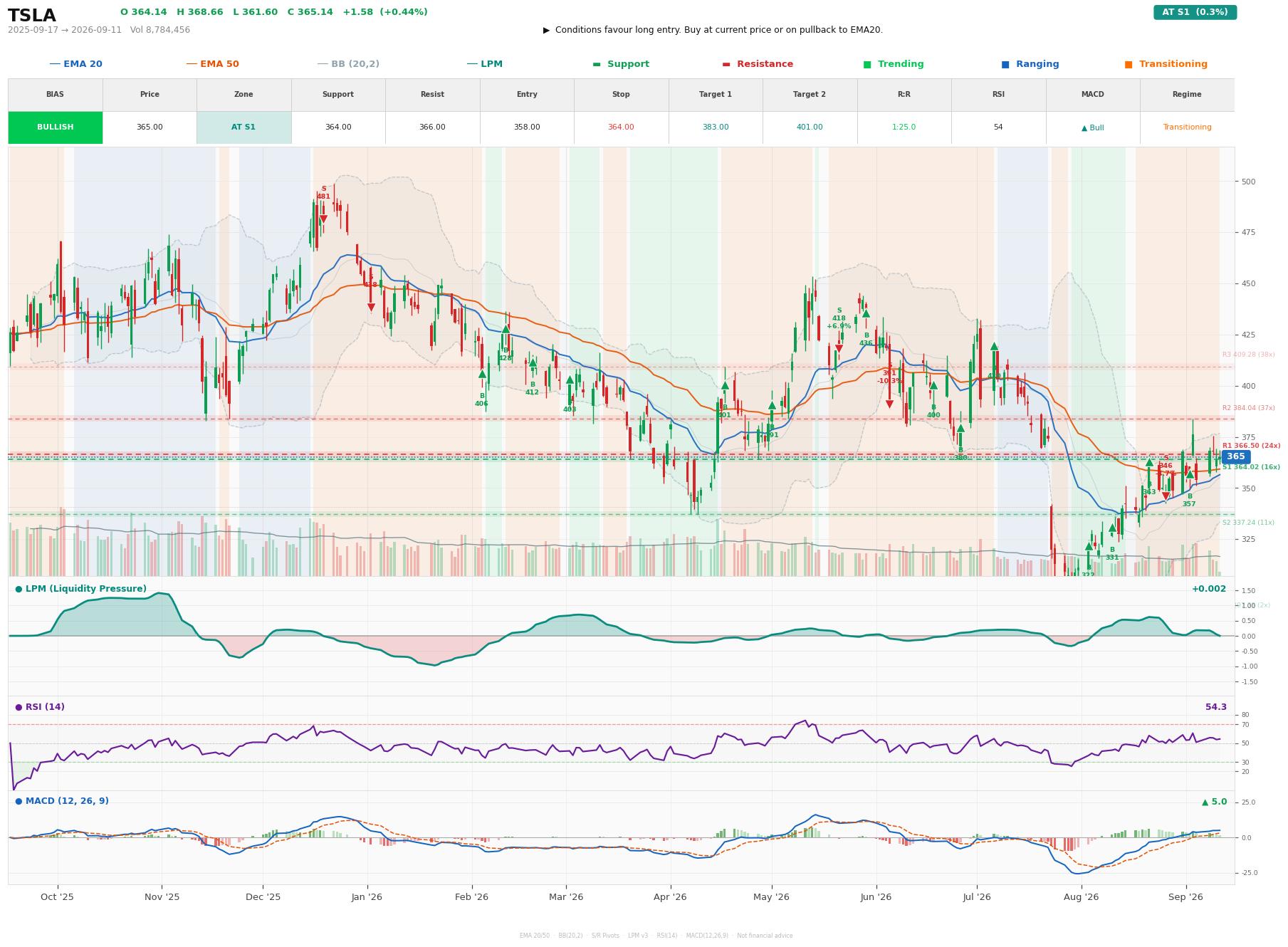
Task: Click the R1 366.50 (24x) level label
Action: click(1251, 446)
